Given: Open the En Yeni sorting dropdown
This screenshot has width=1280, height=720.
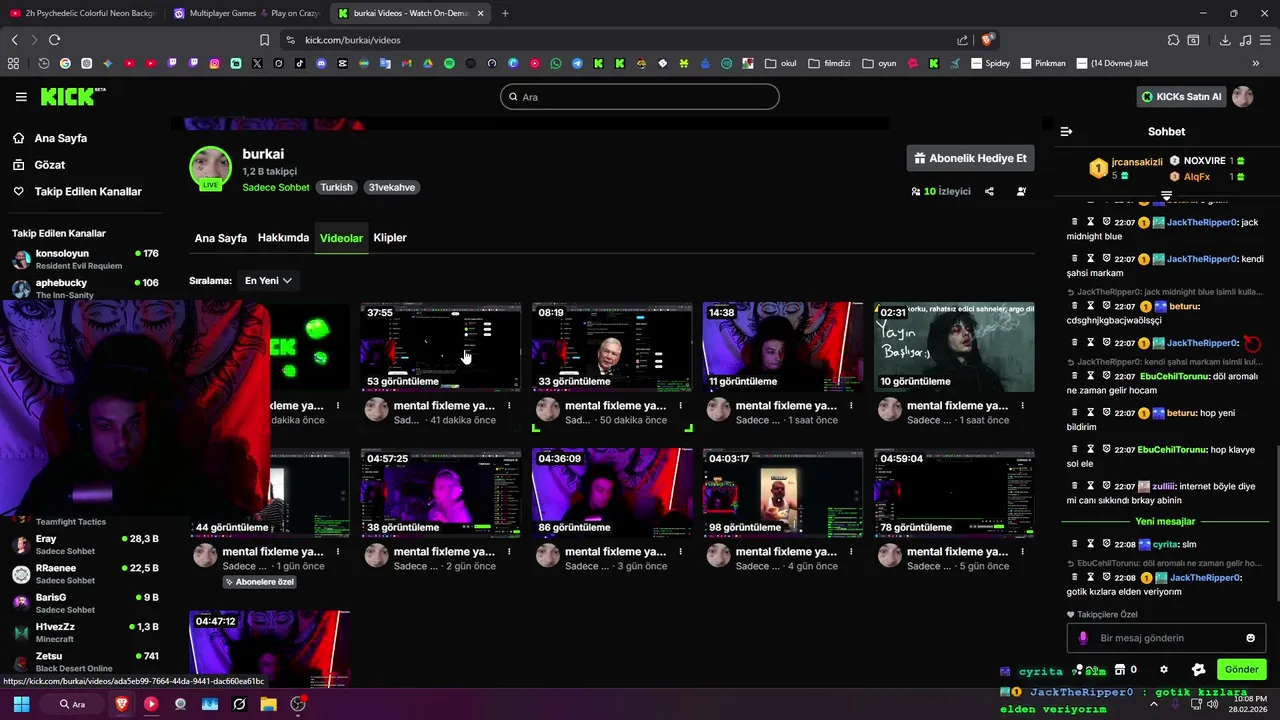Looking at the screenshot, I should (x=268, y=281).
